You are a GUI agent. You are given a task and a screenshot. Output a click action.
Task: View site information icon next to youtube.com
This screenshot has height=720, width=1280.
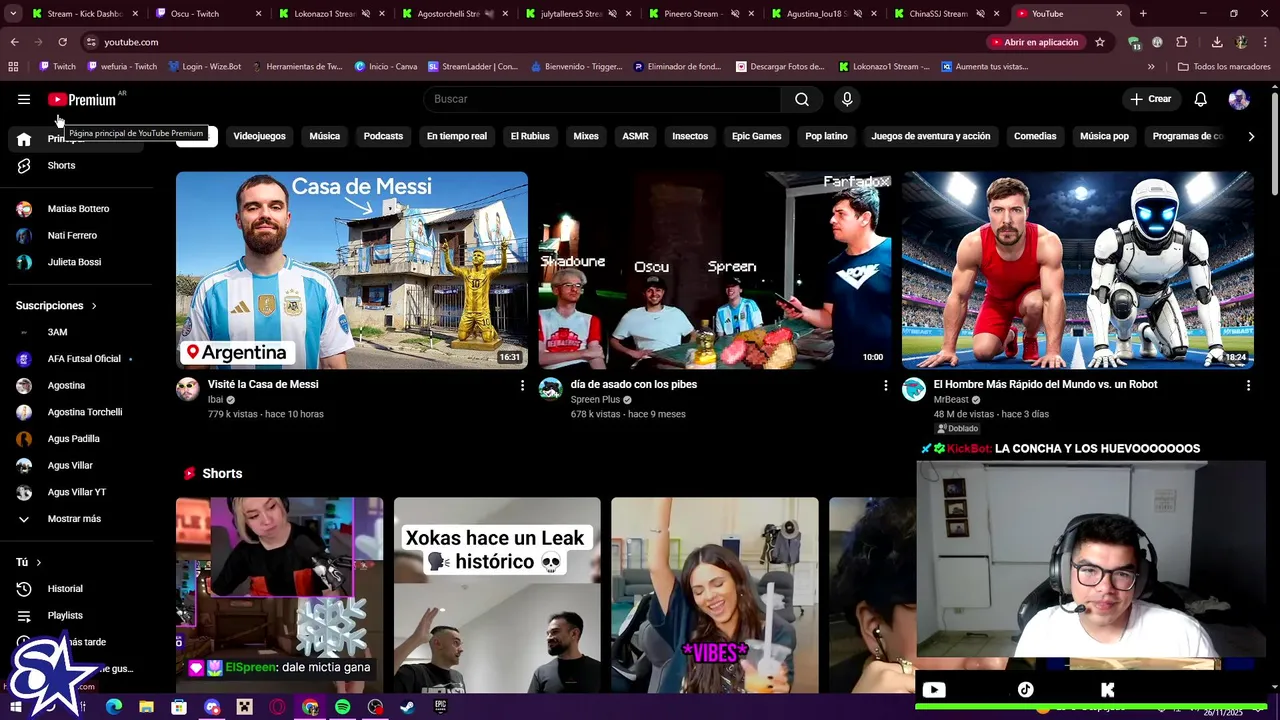tap(91, 42)
